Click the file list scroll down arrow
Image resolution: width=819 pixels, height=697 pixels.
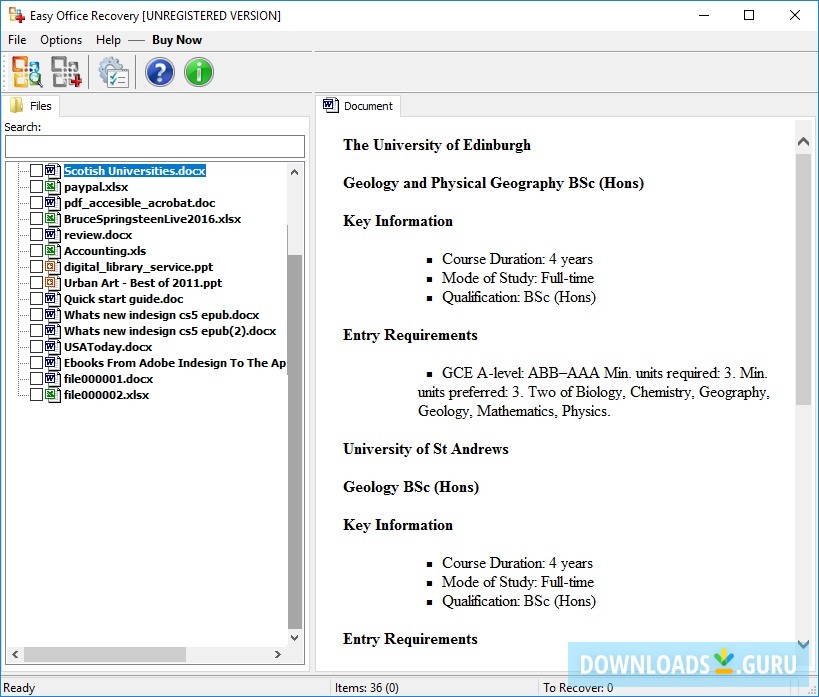295,637
